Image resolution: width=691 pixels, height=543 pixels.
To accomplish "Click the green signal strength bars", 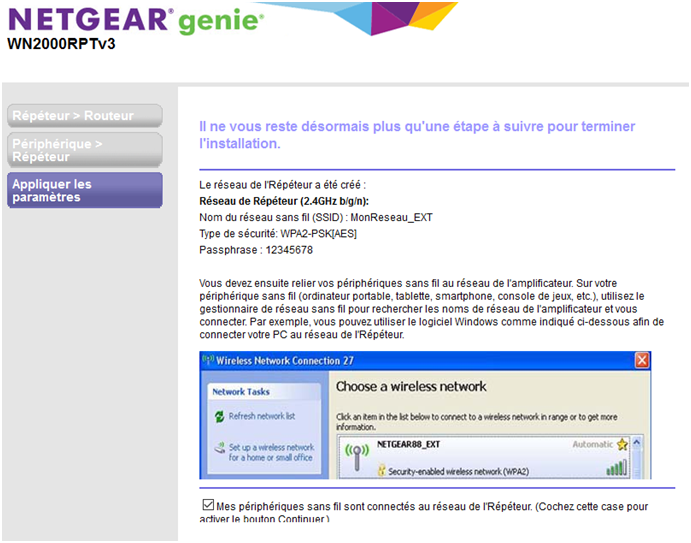I will tap(617, 468).
